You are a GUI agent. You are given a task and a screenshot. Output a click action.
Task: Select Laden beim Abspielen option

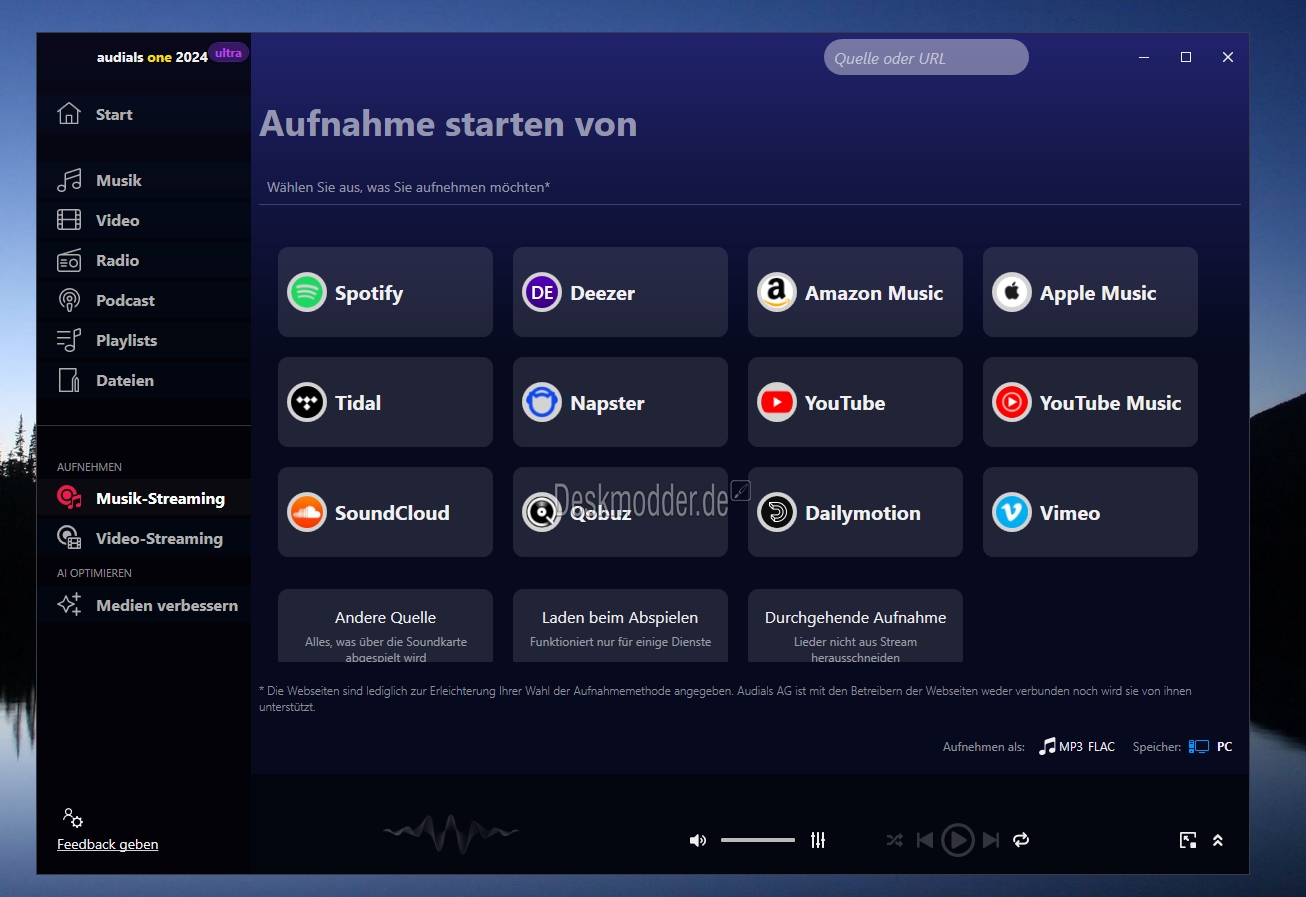(x=620, y=626)
